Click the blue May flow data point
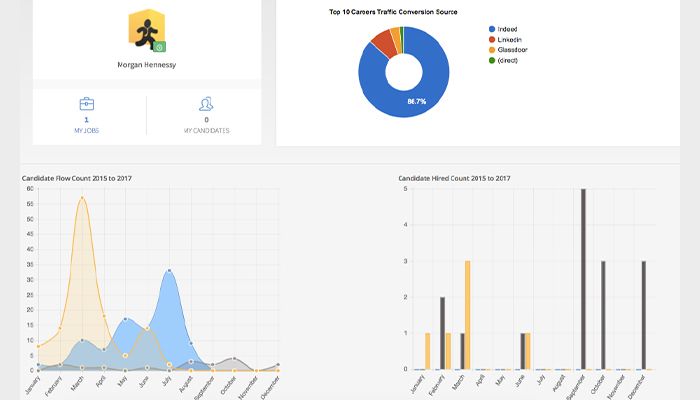 125,319
